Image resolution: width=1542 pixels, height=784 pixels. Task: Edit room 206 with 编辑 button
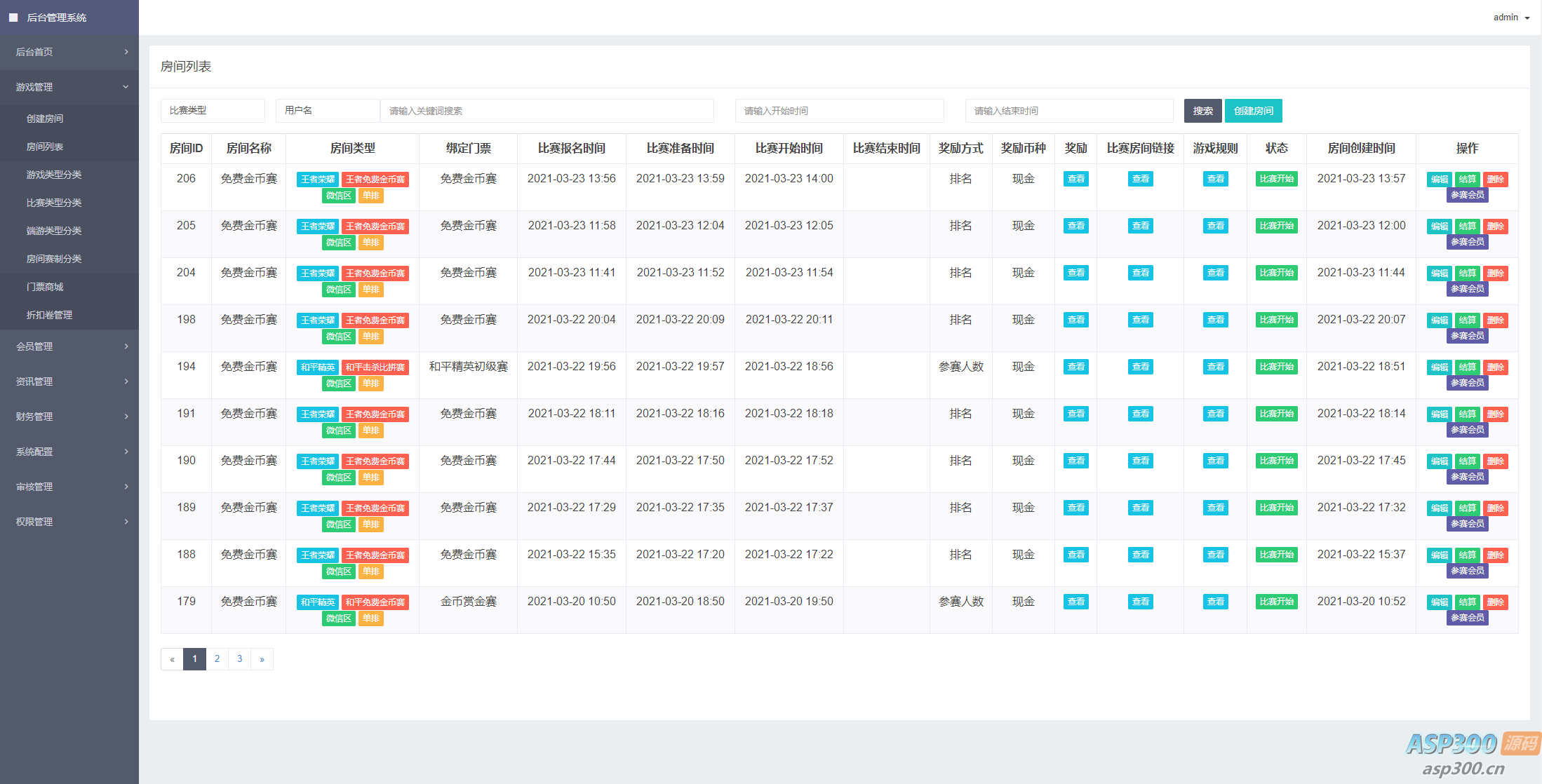click(x=1439, y=180)
